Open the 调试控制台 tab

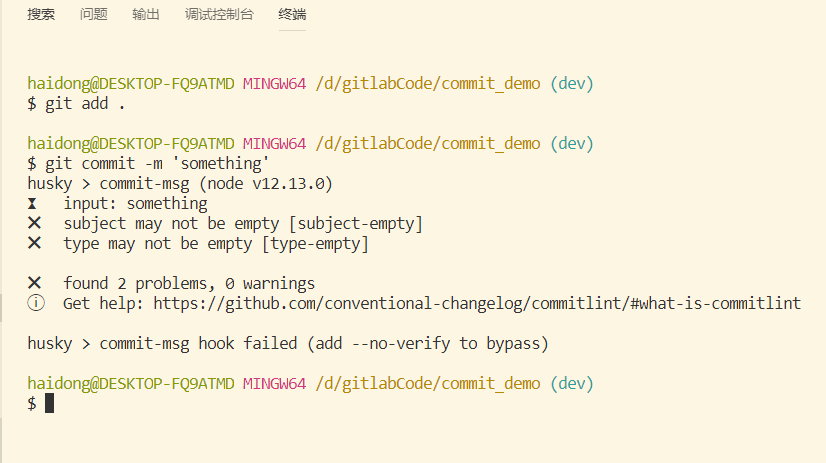pos(219,14)
